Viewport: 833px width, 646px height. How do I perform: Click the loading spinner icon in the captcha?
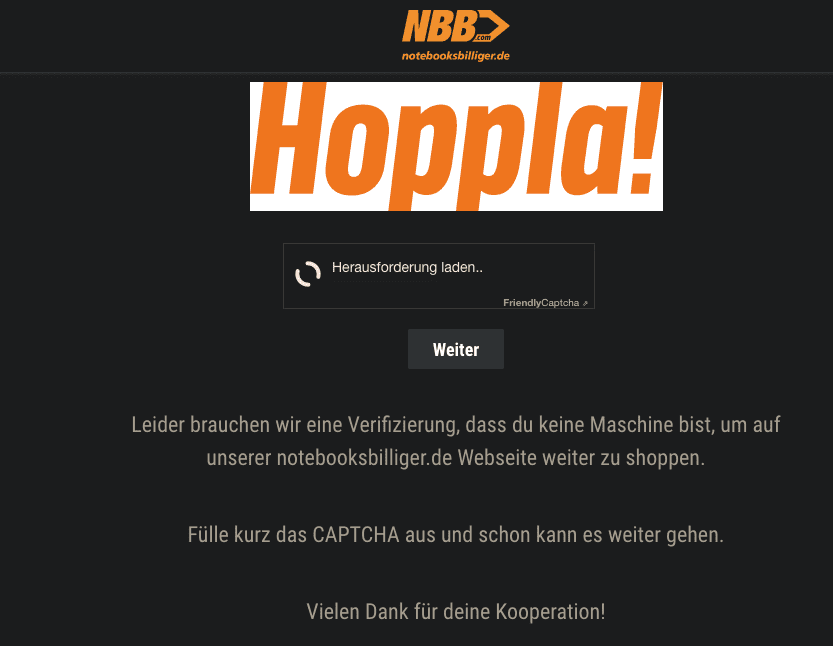[x=308, y=274]
